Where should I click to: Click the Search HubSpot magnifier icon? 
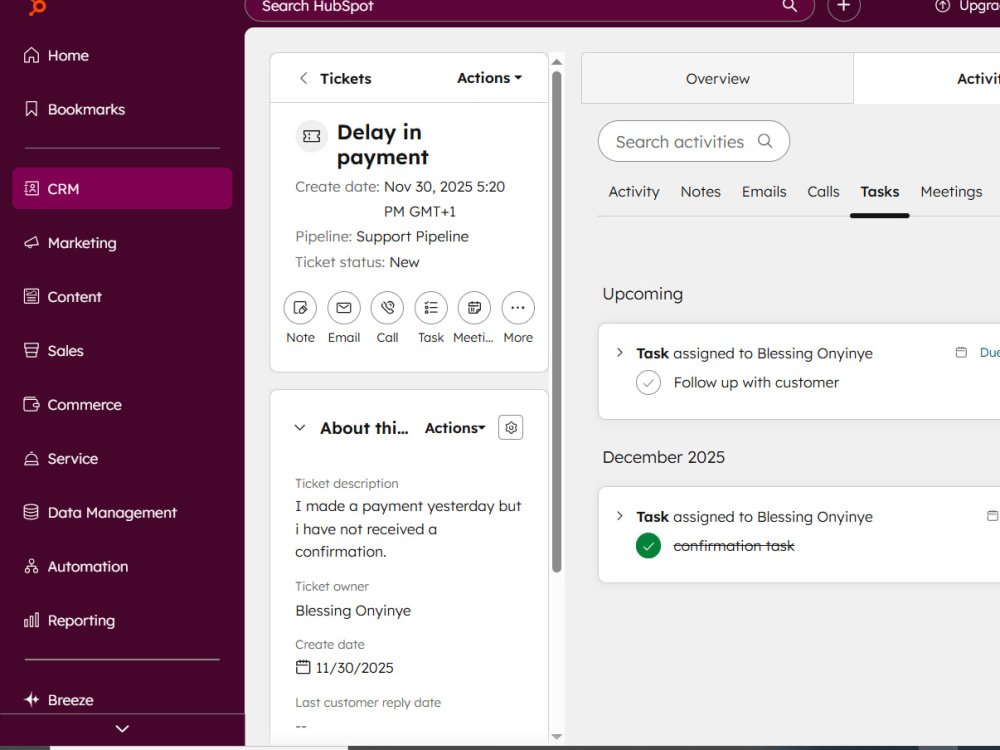[x=790, y=6]
